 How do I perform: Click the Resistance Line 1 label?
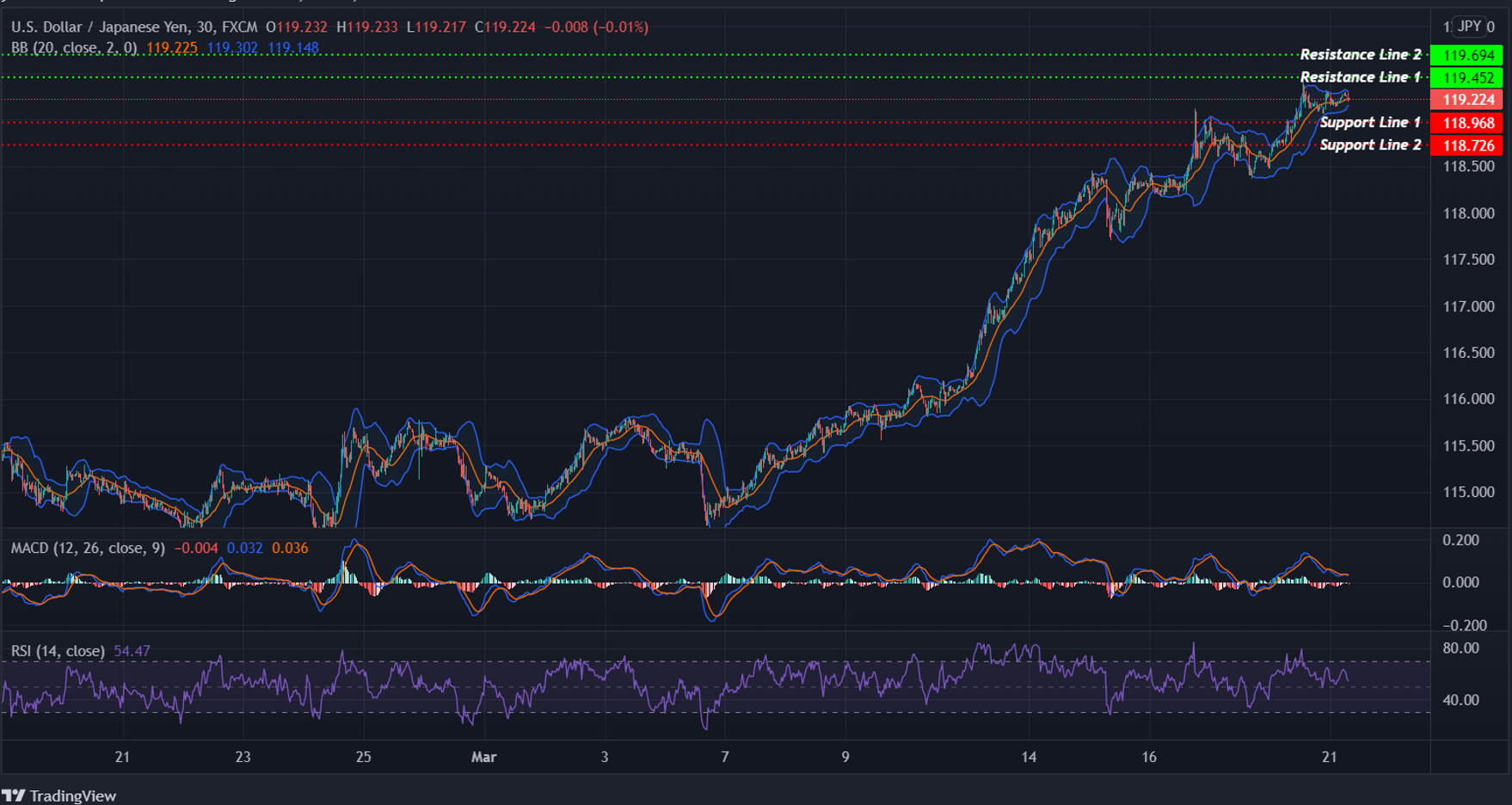click(1361, 77)
